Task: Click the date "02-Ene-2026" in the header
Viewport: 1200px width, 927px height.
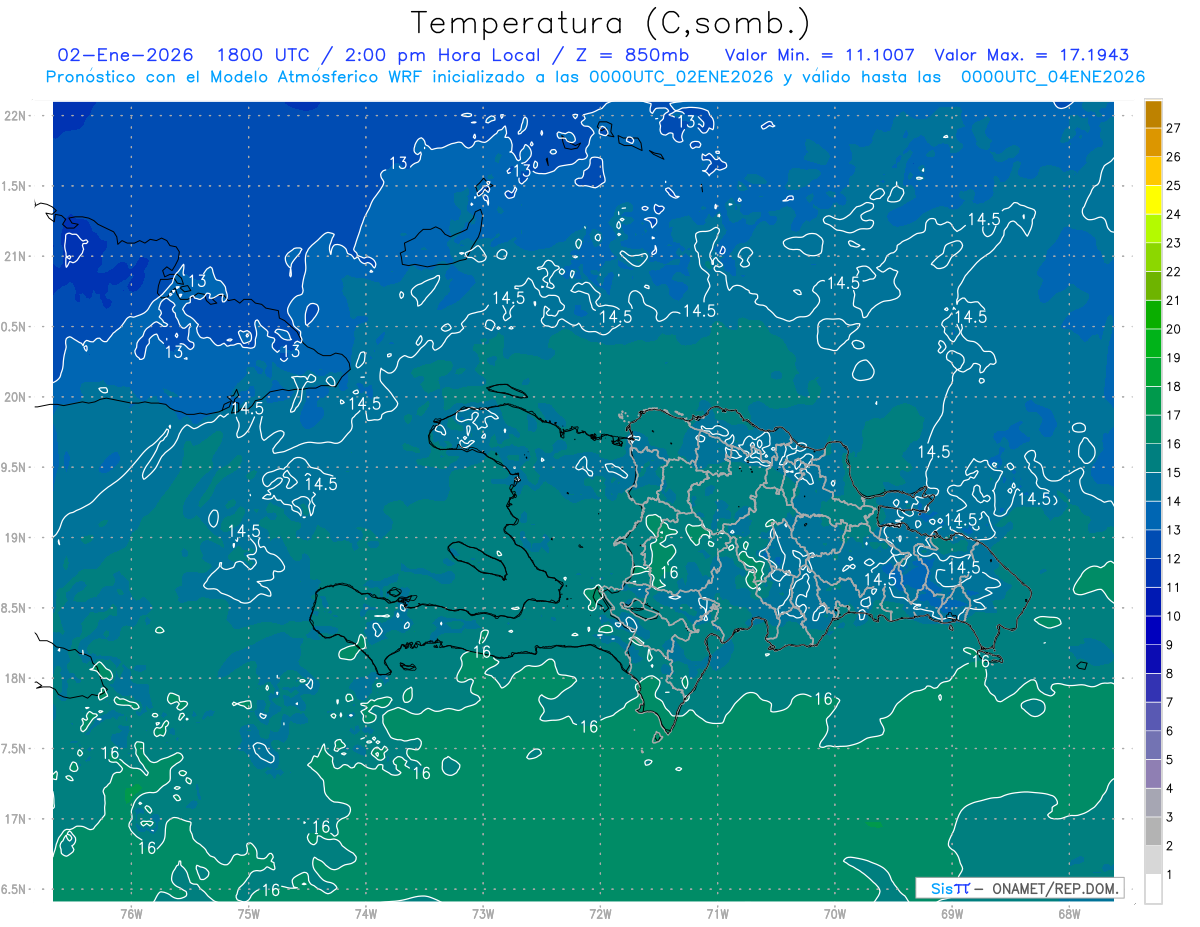Action: tap(125, 55)
